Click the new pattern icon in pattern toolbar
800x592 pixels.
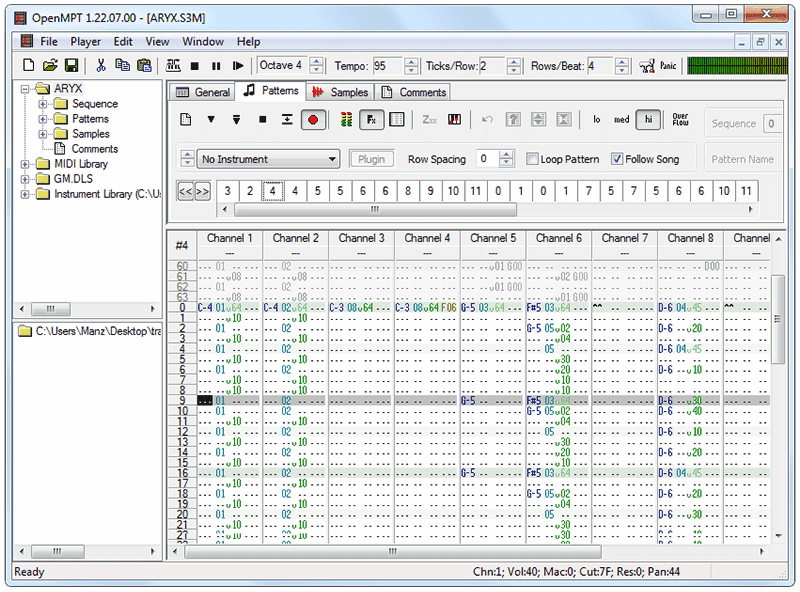coord(186,120)
